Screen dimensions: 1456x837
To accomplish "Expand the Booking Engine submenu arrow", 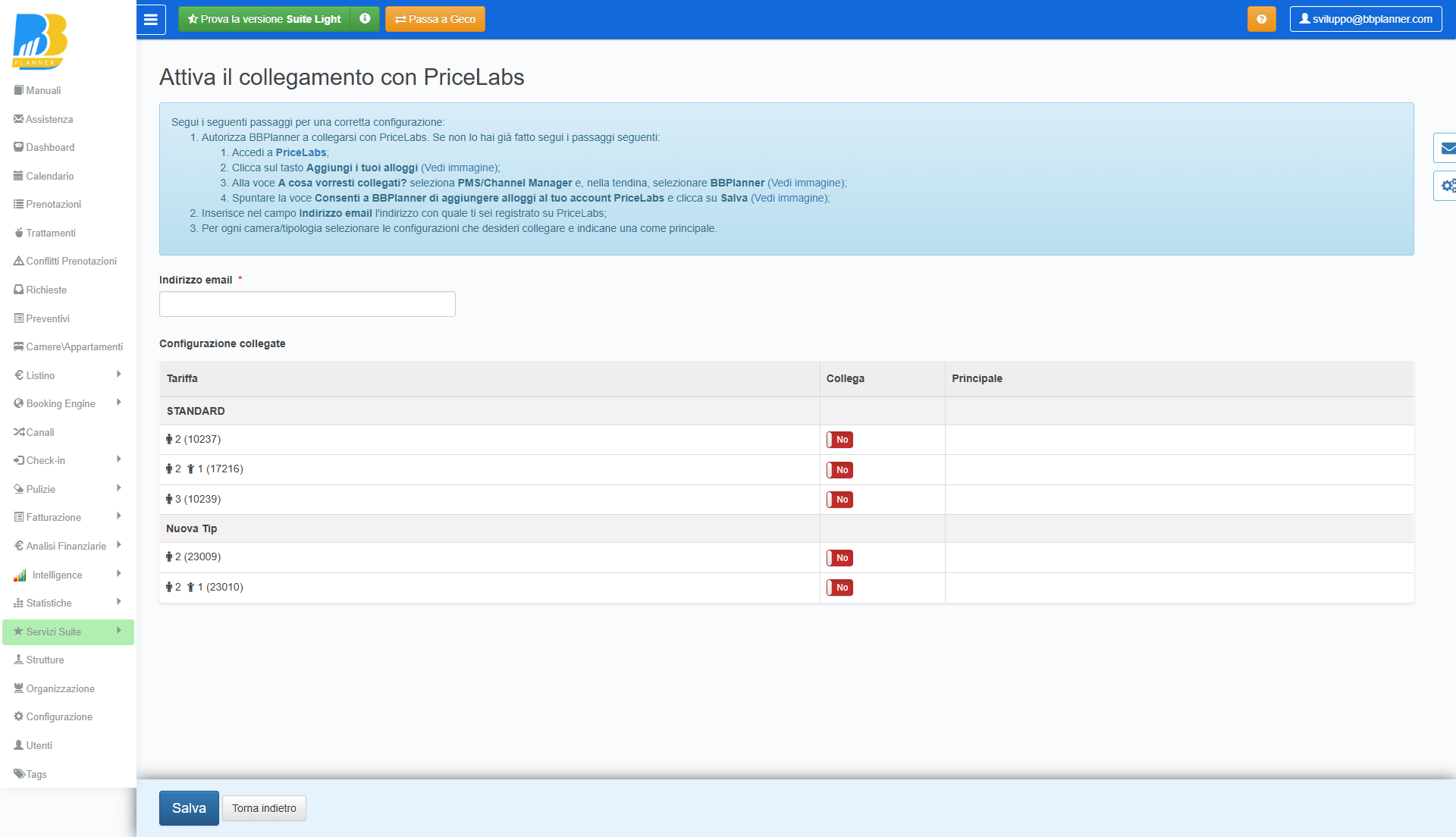I will point(119,403).
